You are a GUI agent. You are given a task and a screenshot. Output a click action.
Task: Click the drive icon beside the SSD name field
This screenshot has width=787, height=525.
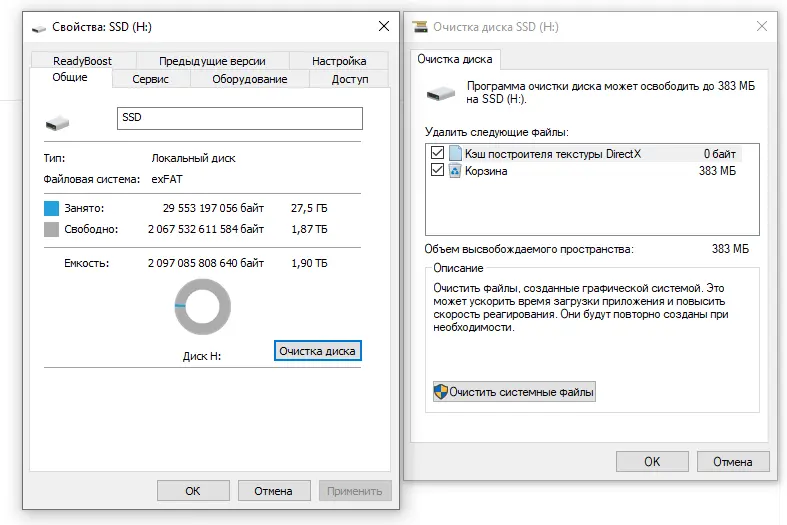click(59, 122)
